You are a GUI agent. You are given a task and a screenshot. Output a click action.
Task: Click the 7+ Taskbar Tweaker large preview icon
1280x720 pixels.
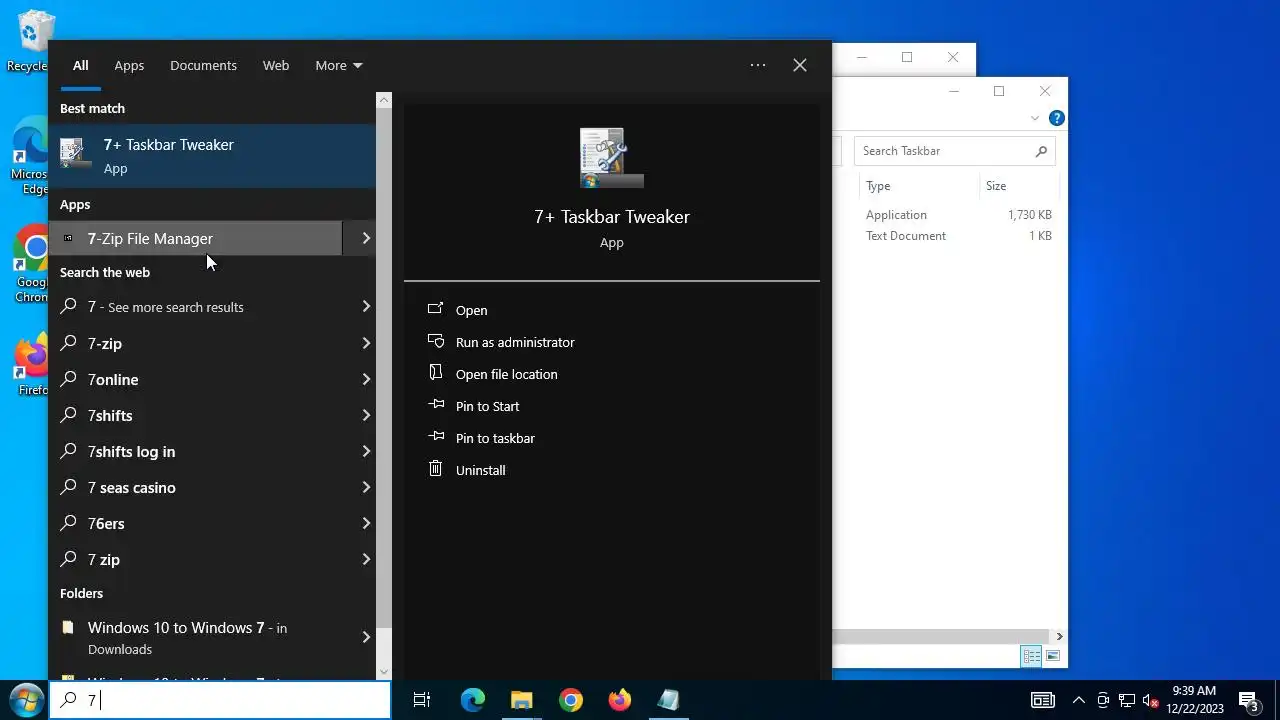pyautogui.click(x=611, y=158)
